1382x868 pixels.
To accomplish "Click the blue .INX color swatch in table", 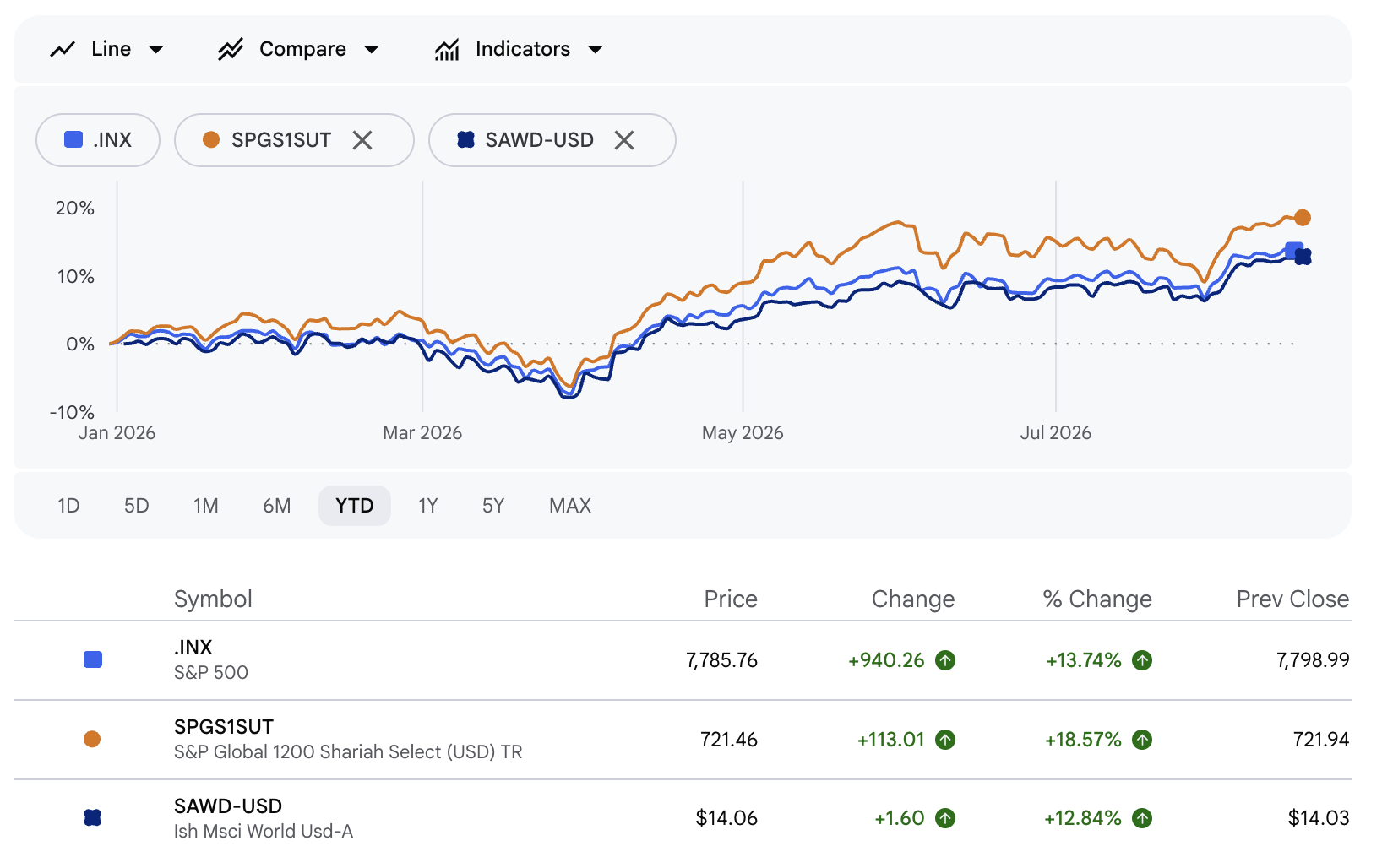I will pyautogui.click(x=93, y=660).
